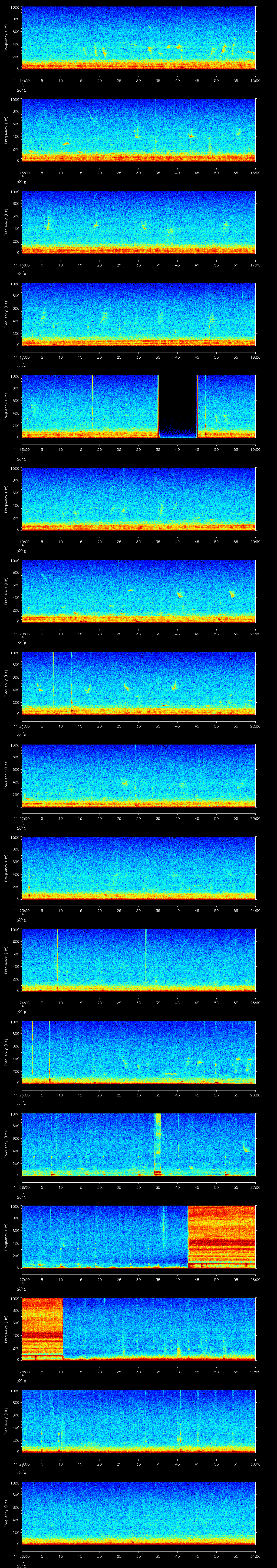
Task: Click the 11:25:00 start time label
Action: pyautogui.click(x=21, y=1095)
